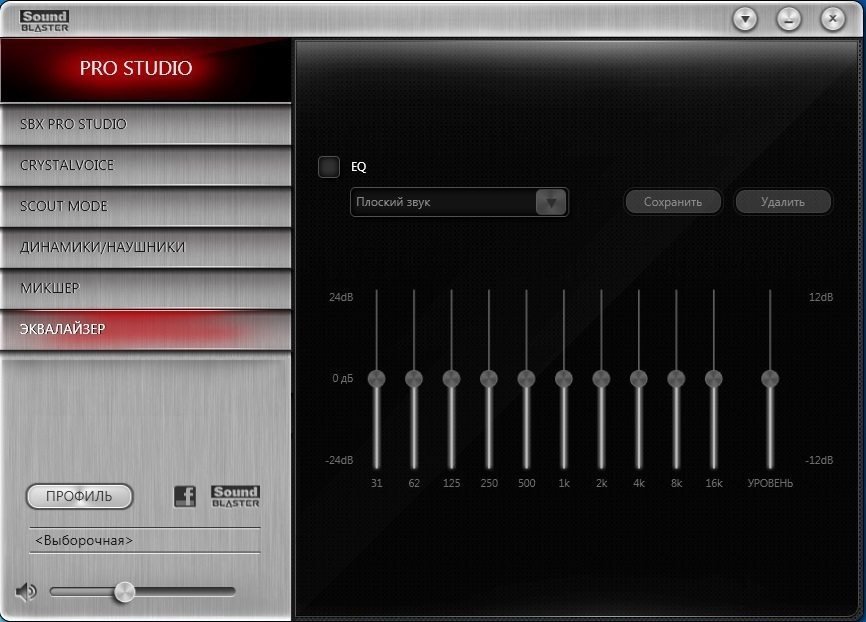Click the 12dB level scale label
866x622 pixels.
click(821, 297)
